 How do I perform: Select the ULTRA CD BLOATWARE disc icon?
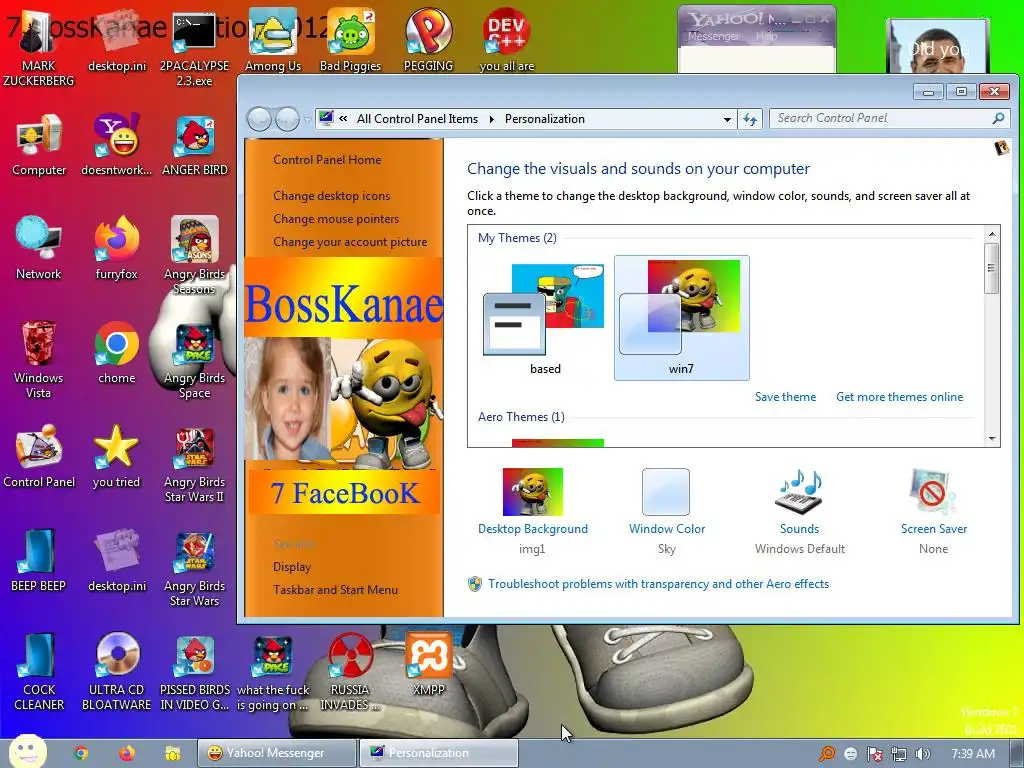click(116, 671)
